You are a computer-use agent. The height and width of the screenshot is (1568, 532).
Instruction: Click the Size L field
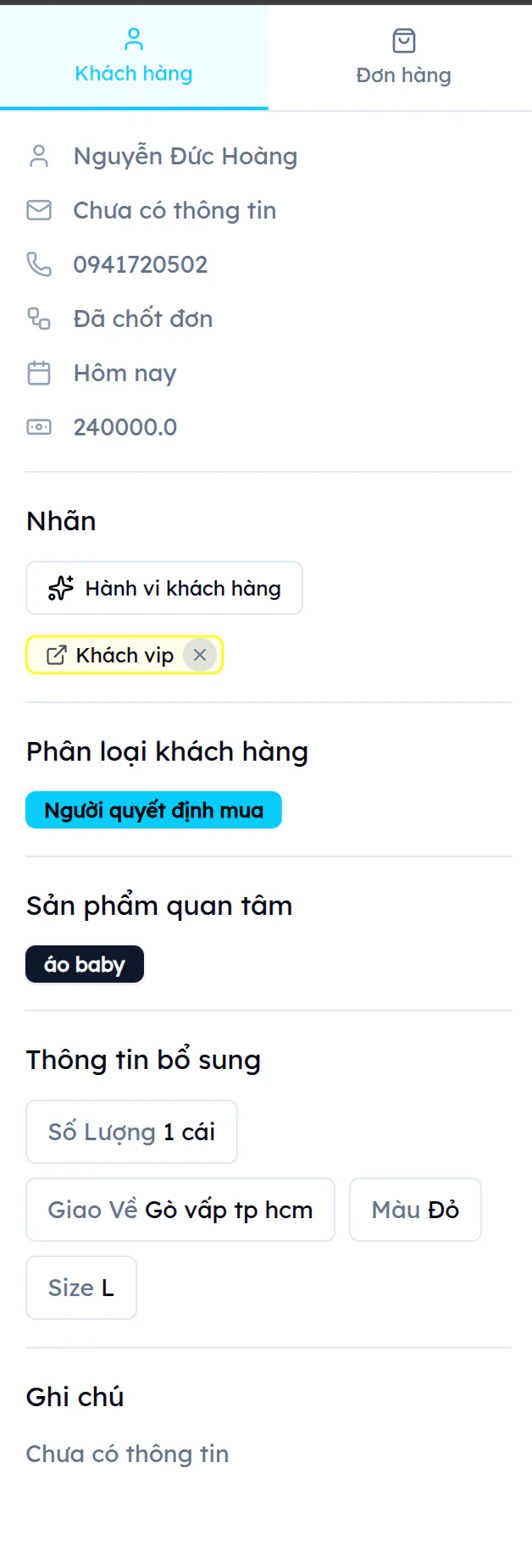coord(80,1288)
